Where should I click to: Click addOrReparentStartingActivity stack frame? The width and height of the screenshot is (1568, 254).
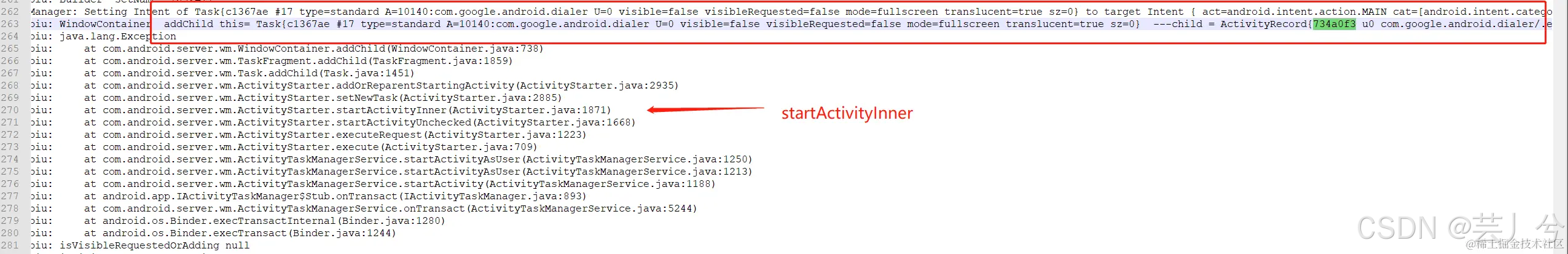[382, 85]
